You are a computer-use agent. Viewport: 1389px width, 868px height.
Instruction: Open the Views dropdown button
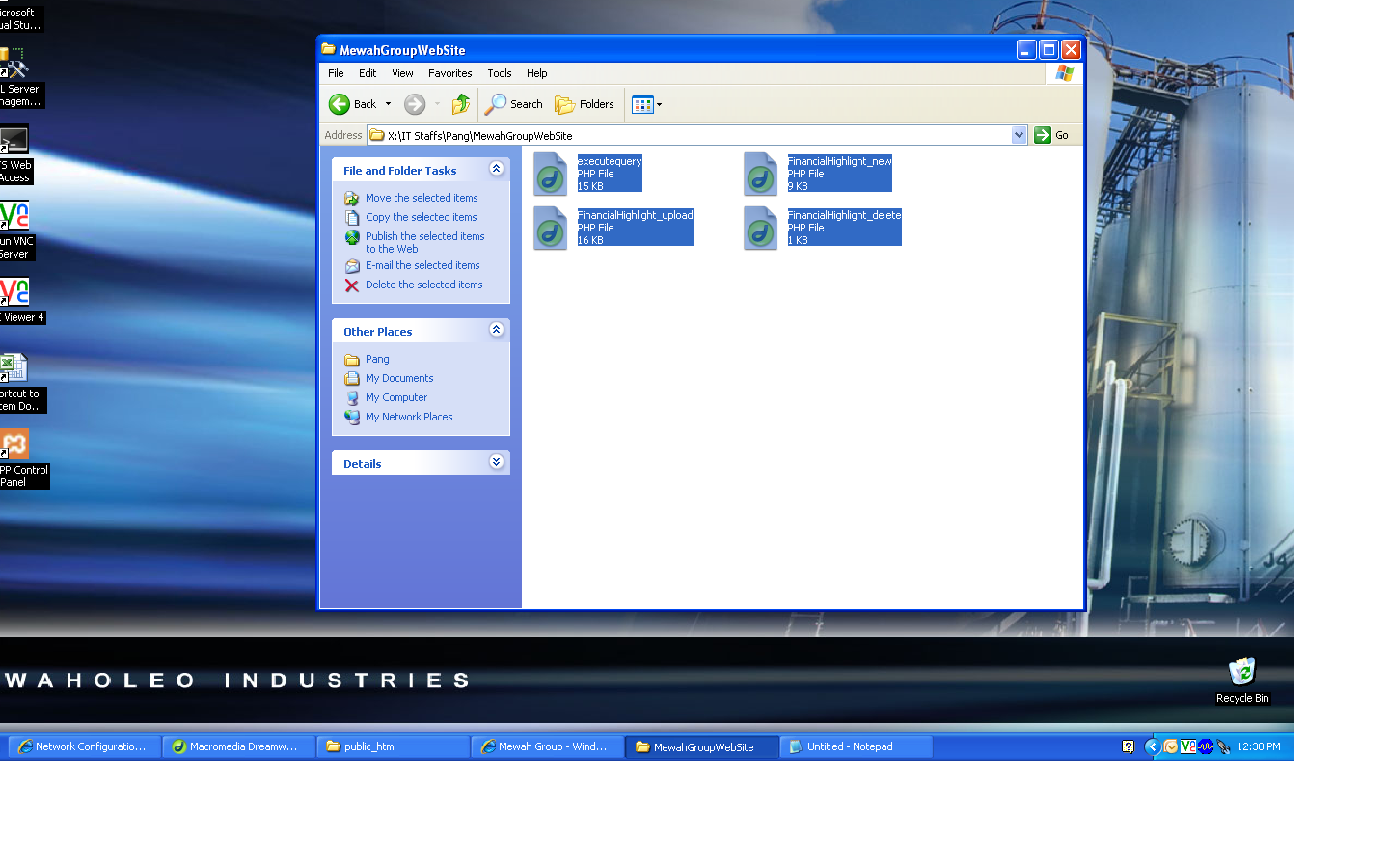646,104
